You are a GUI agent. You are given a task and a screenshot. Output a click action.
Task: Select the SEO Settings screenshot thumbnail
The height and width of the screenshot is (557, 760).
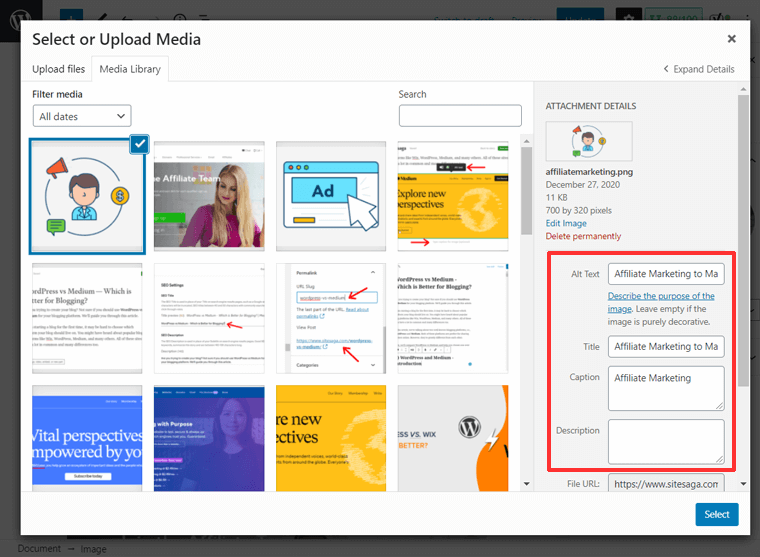tap(209, 318)
